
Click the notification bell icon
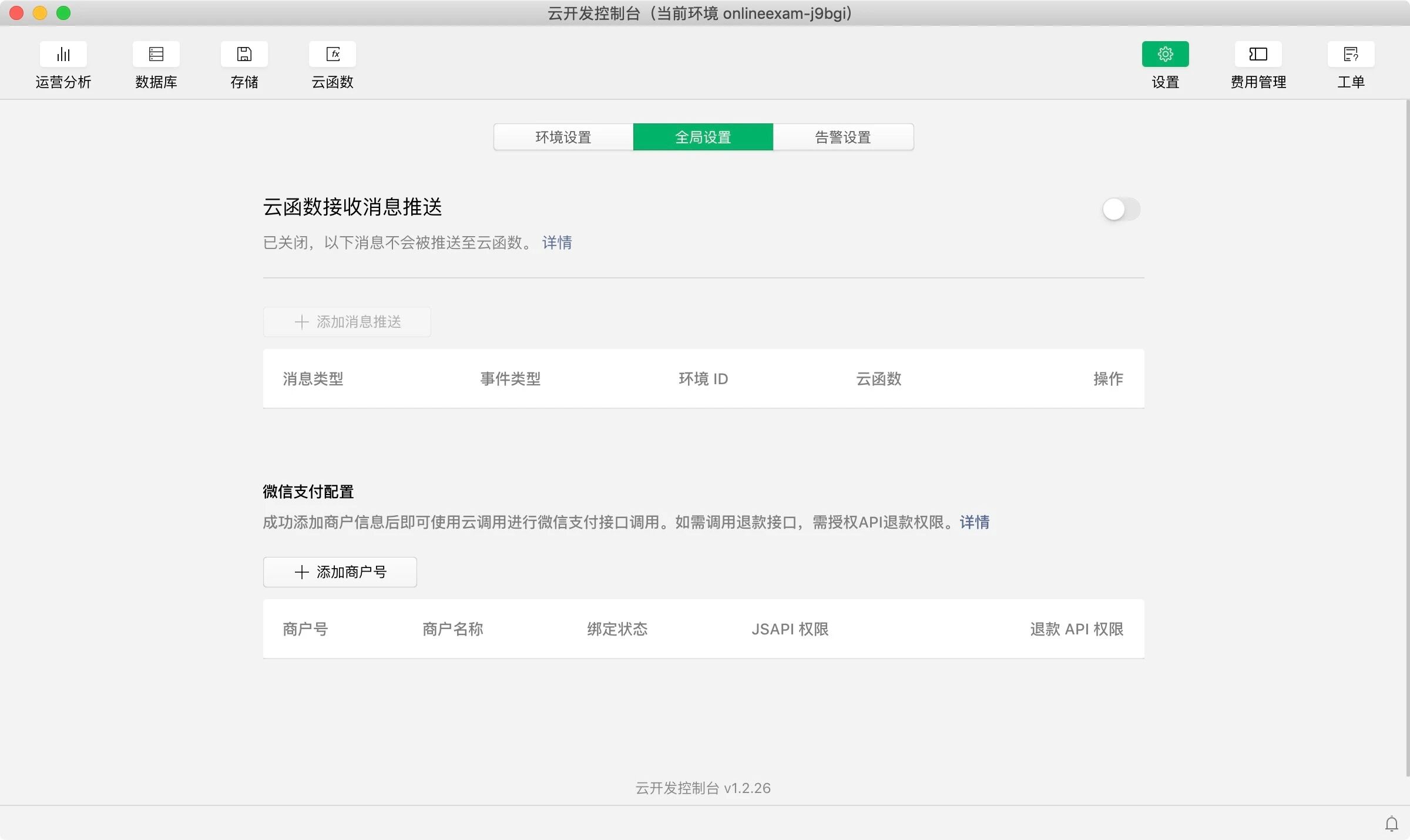1391,824
